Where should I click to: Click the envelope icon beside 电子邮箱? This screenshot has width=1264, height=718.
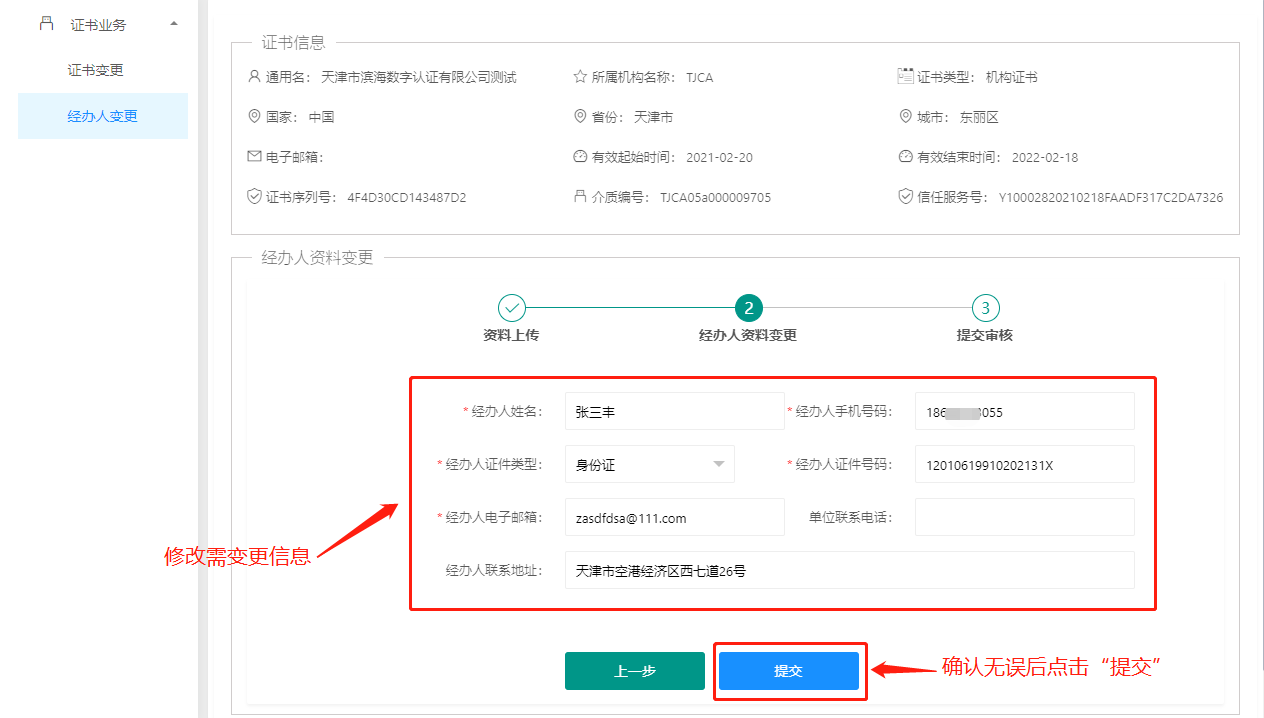(254, 157)
